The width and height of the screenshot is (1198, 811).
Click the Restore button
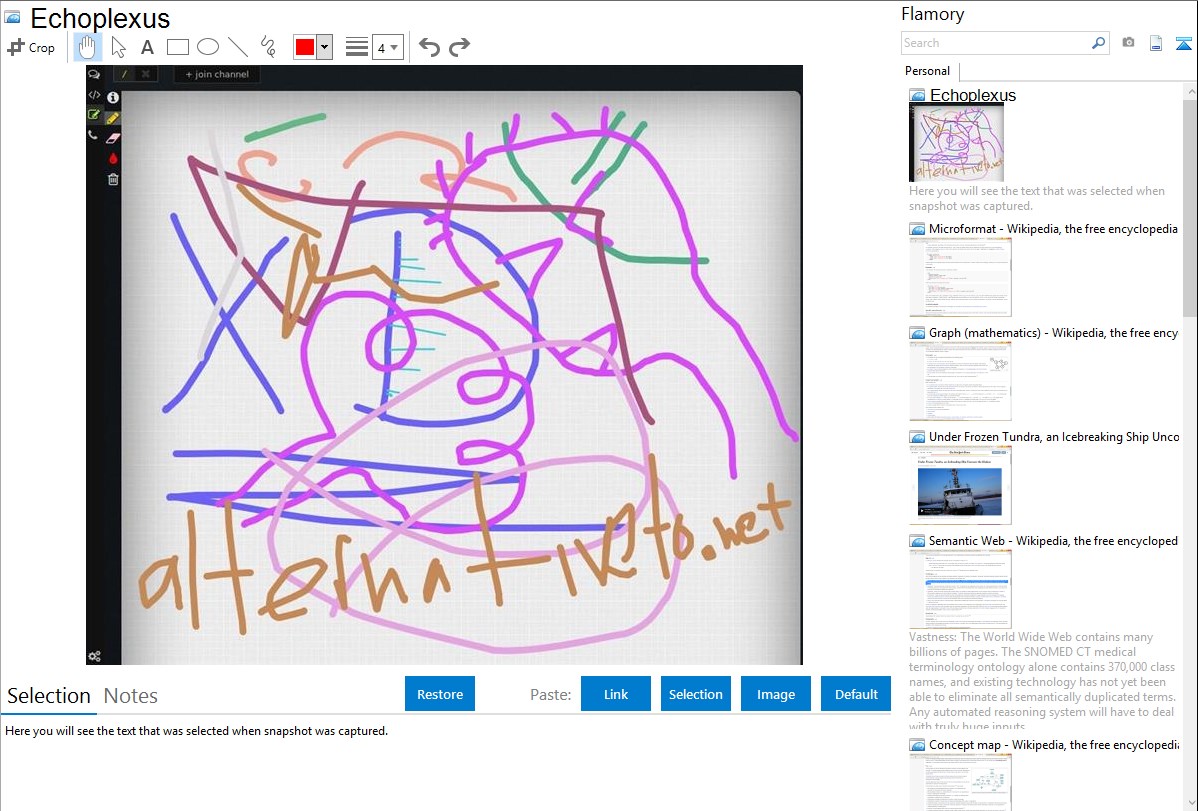(440, 694)
